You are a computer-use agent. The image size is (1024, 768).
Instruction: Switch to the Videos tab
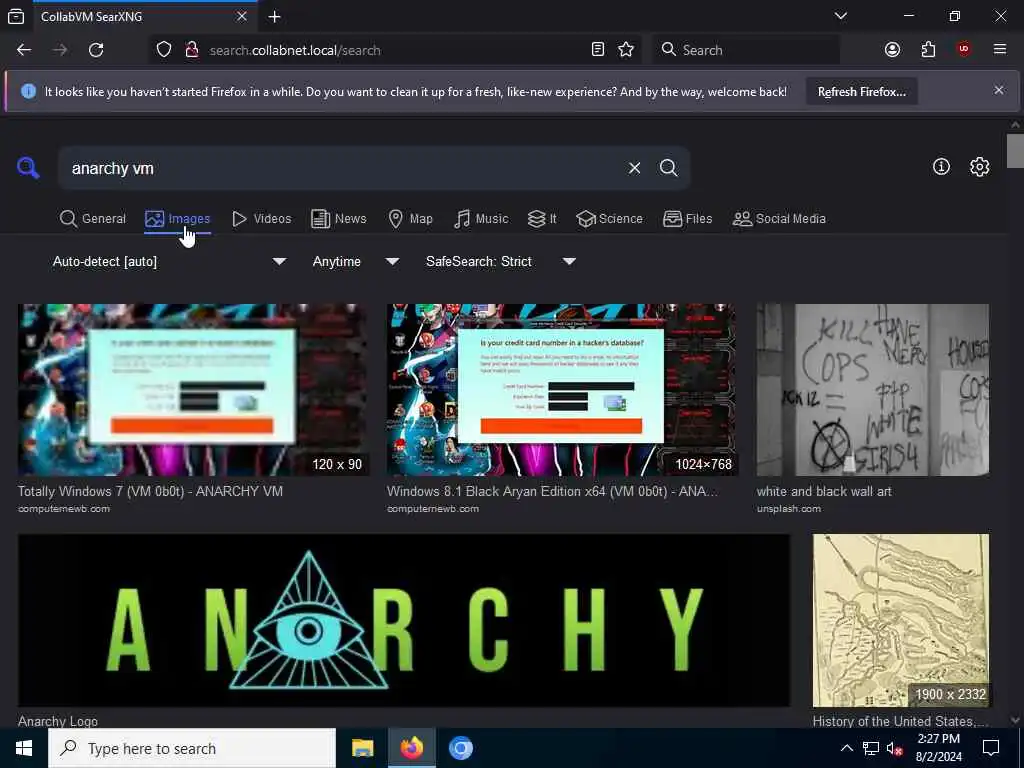click(x=262, y=219)
